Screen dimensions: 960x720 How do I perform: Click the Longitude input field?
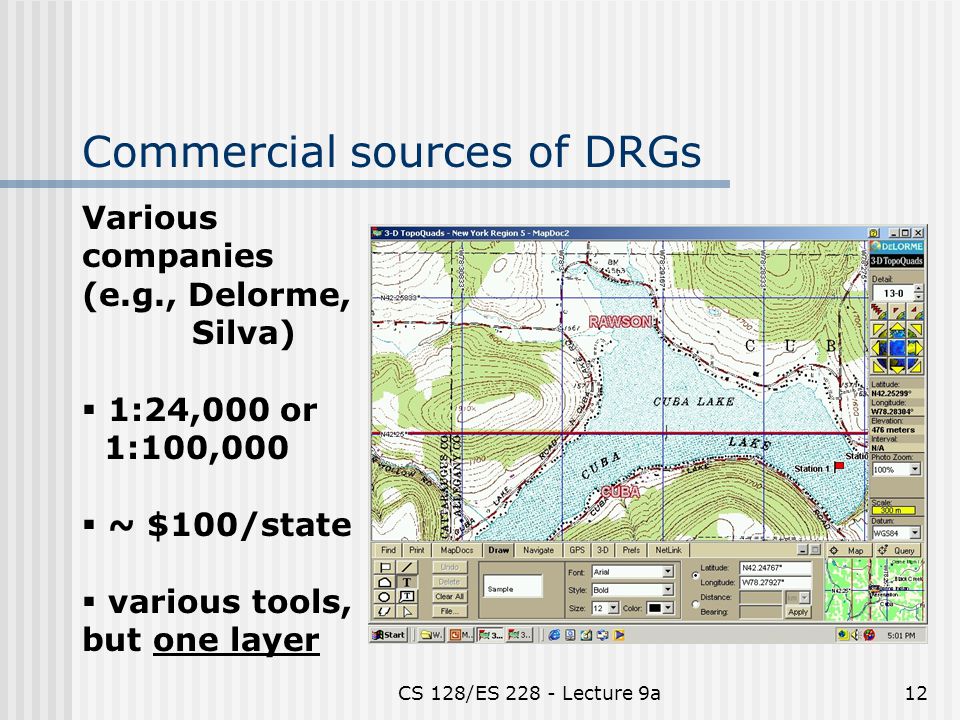click(x=775, y=582)
